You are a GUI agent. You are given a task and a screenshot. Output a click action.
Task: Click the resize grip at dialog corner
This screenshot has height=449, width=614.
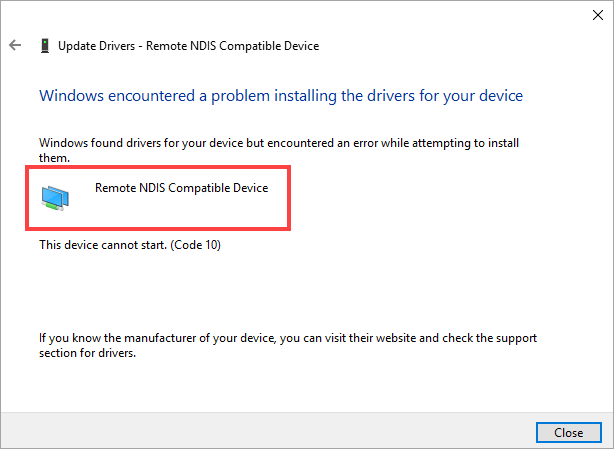607,442
